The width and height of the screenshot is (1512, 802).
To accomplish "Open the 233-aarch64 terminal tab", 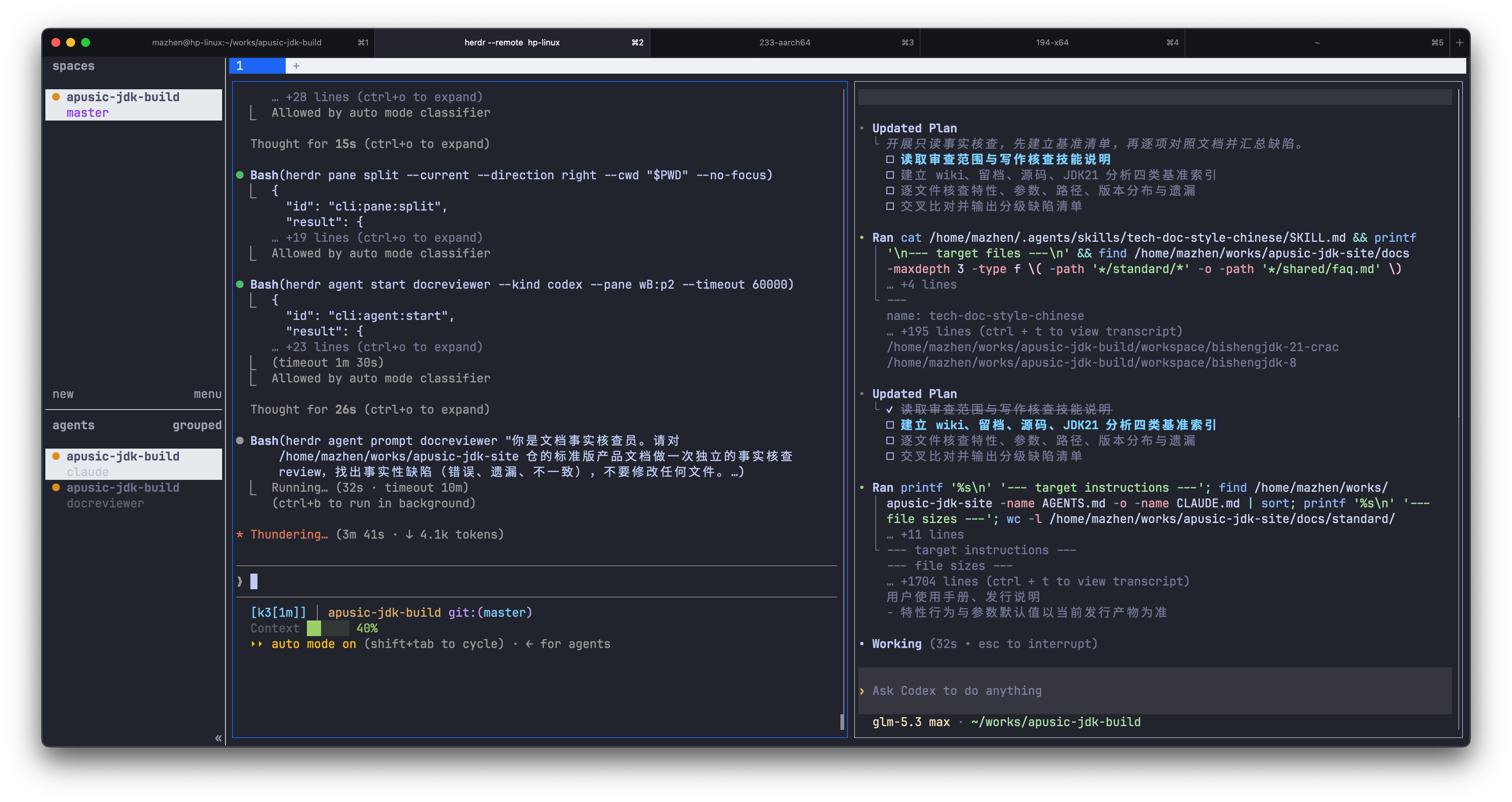I will pyautogui.click(x=785, y=42).
